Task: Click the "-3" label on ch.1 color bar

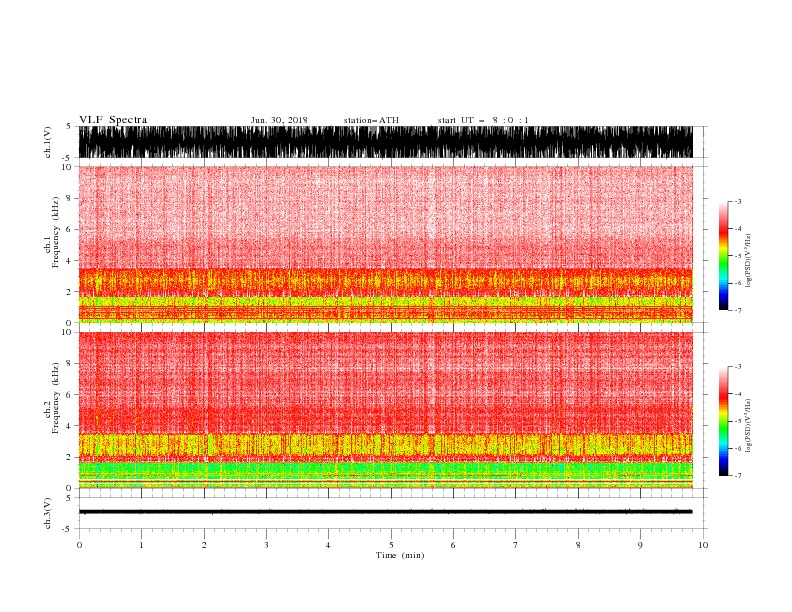Action: coord(738,201)
